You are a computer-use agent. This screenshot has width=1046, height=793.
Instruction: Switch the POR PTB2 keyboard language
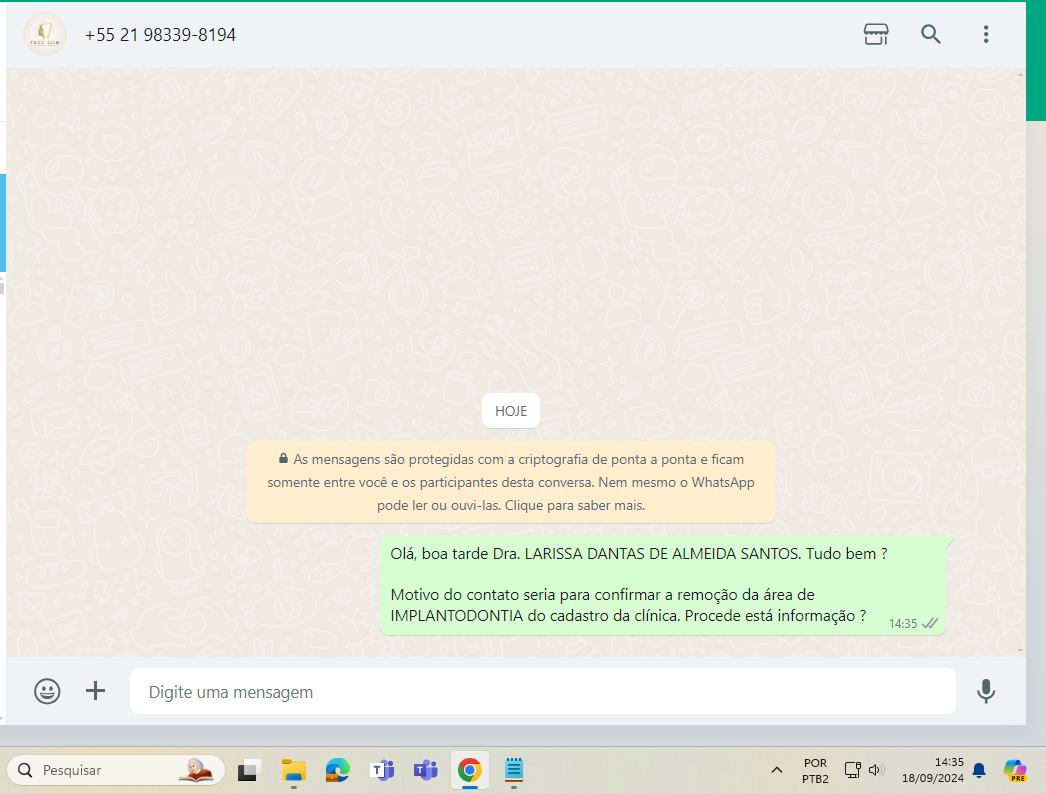[815, 771]
